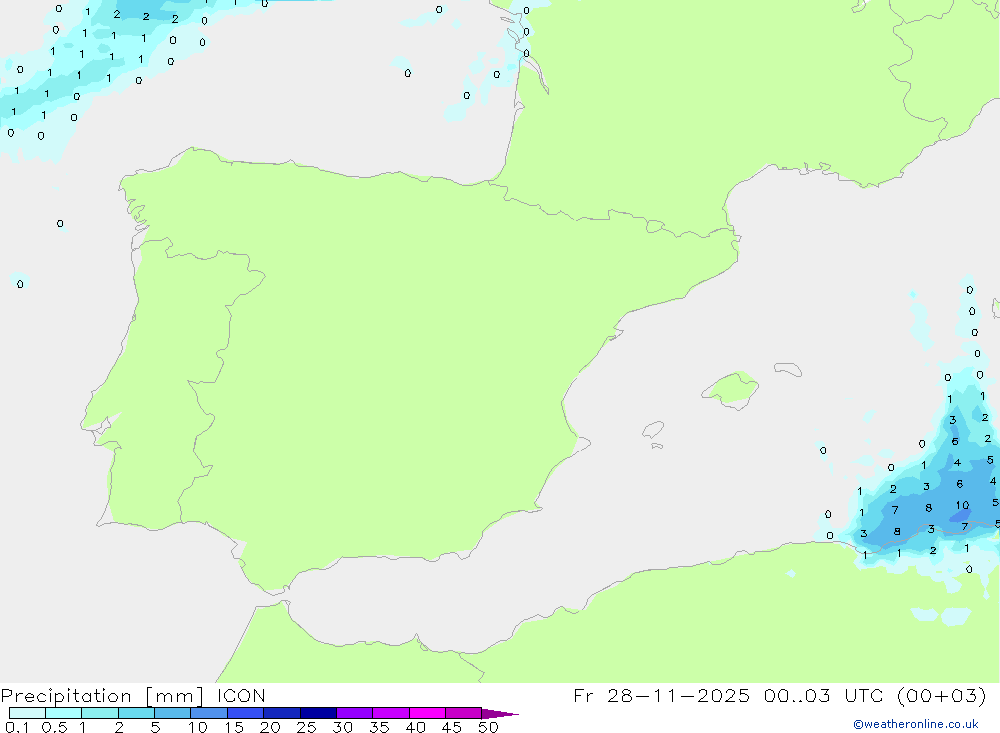
Task: Click the '0.1' legend scale label
Action: pos(17,727)
